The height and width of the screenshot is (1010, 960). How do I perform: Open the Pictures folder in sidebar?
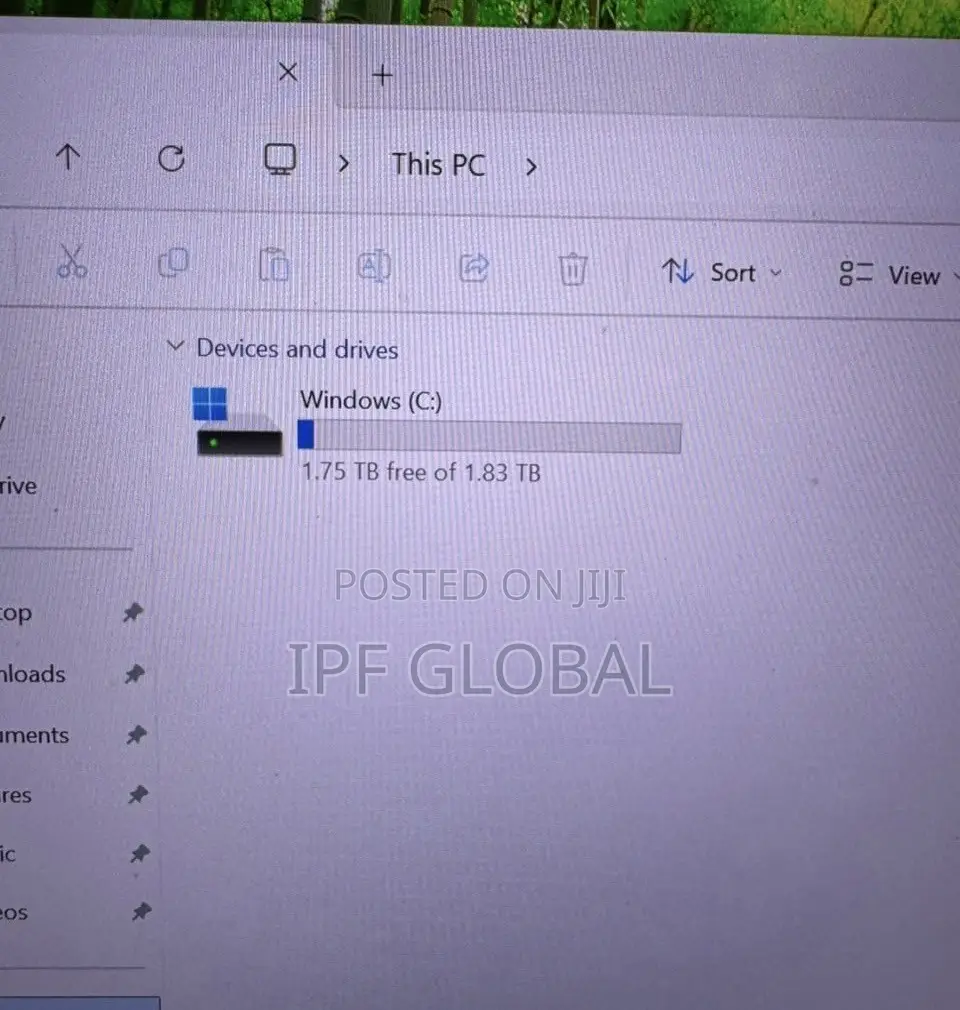(15, 796)
